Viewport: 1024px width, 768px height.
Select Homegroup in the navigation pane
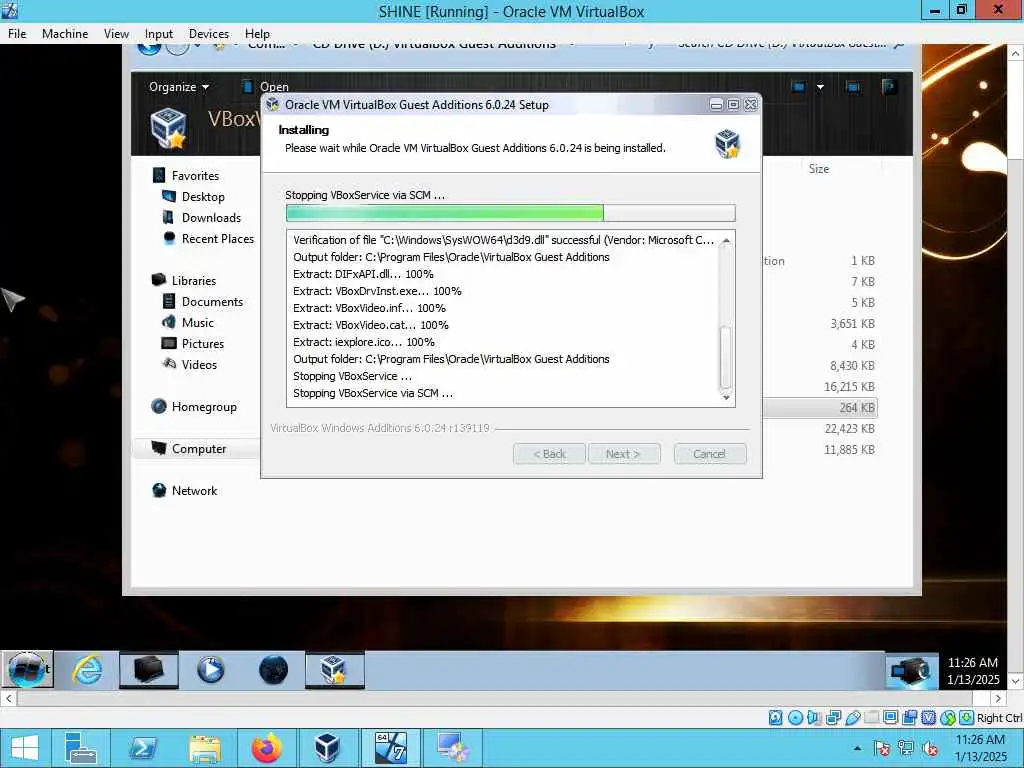click(204, 407)
